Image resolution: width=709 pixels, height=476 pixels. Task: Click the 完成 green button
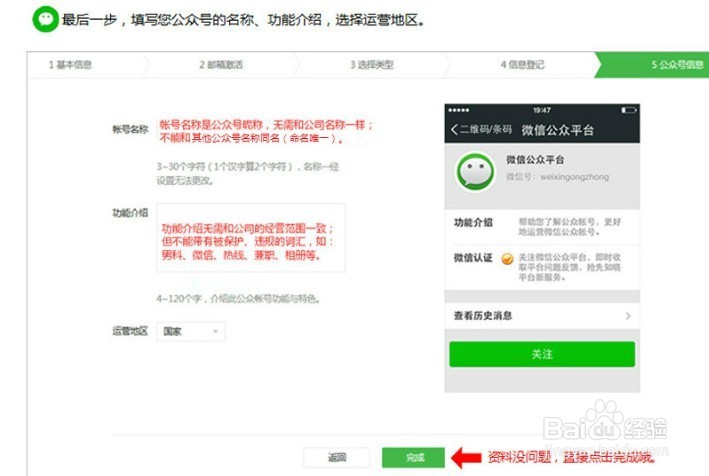point(413,457)
